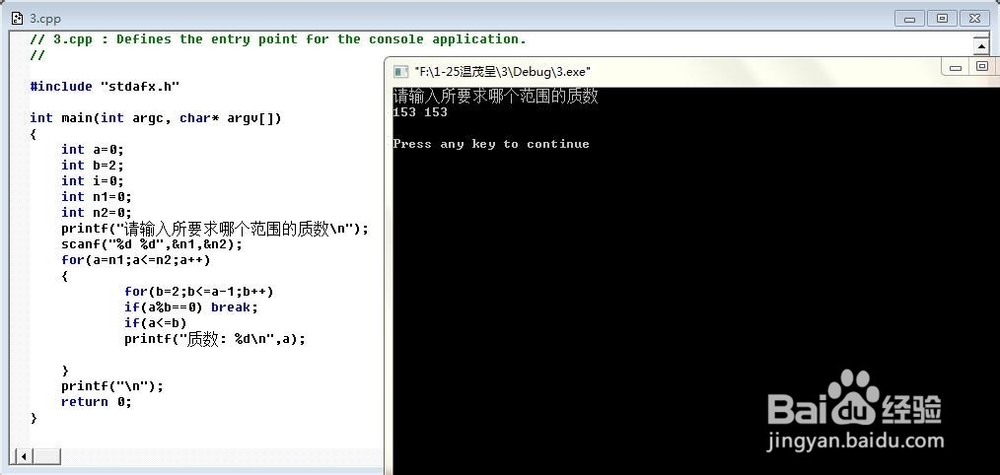1000x475 pixels.
Task: Minimize the 3.exe console window
Action: pyautogui.click(x=955, y=66)
